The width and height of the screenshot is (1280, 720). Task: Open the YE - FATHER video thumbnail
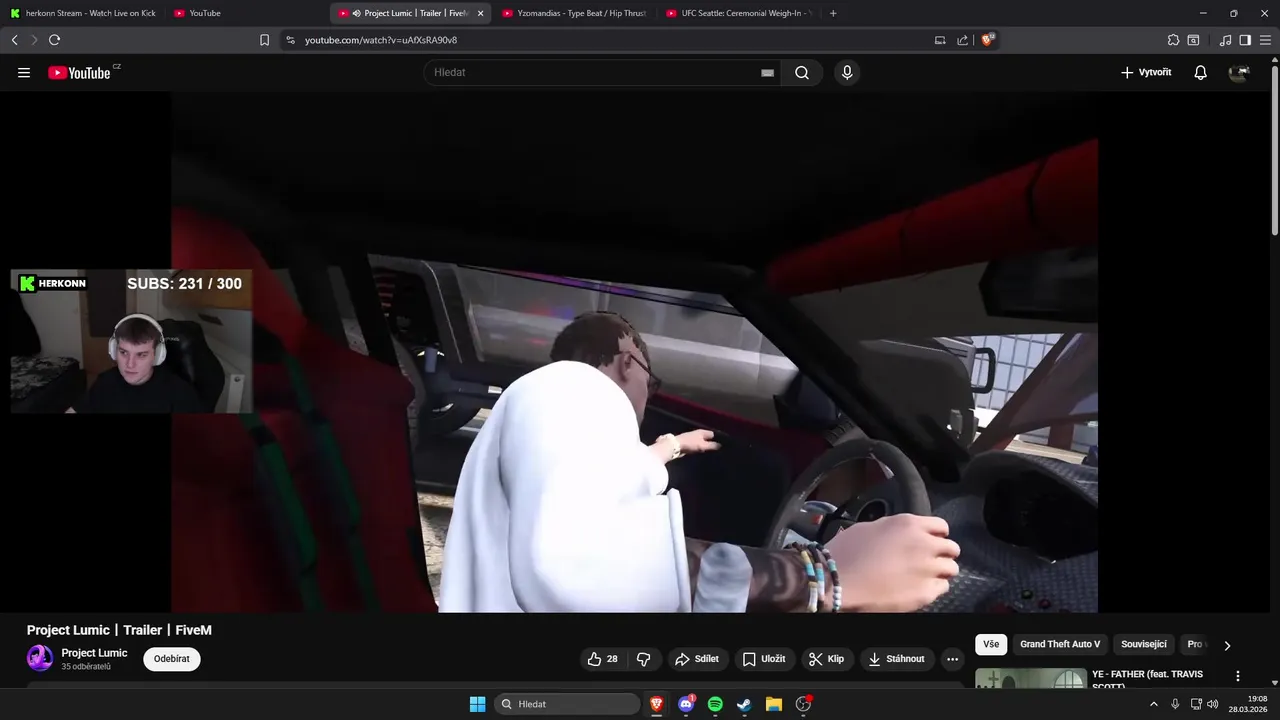[x=1030, y=678]
